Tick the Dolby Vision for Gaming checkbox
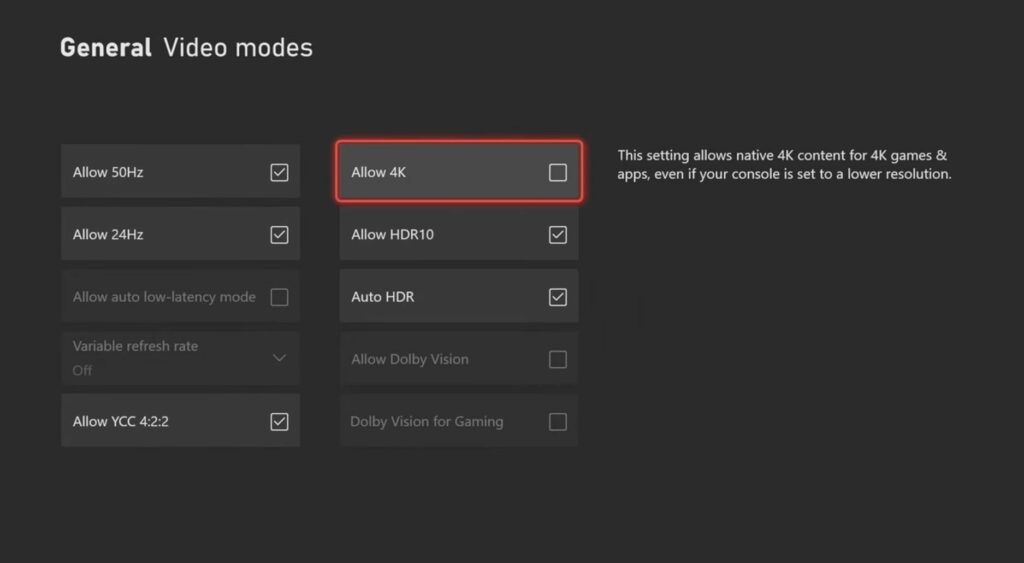Screen dimensions: 1024x563 click(x=558, y=422)
